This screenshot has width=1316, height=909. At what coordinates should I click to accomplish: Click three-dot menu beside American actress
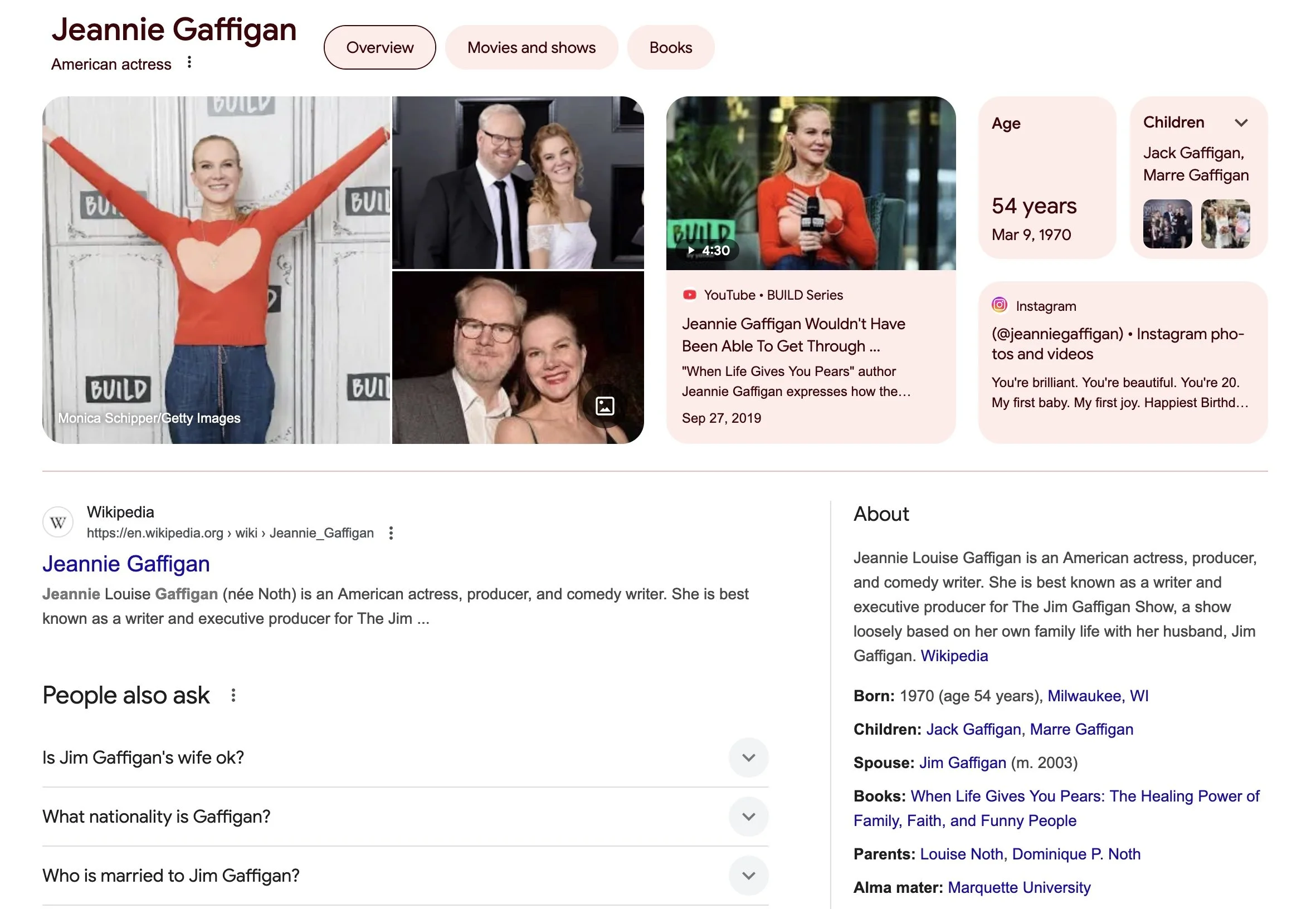[189, 62]
